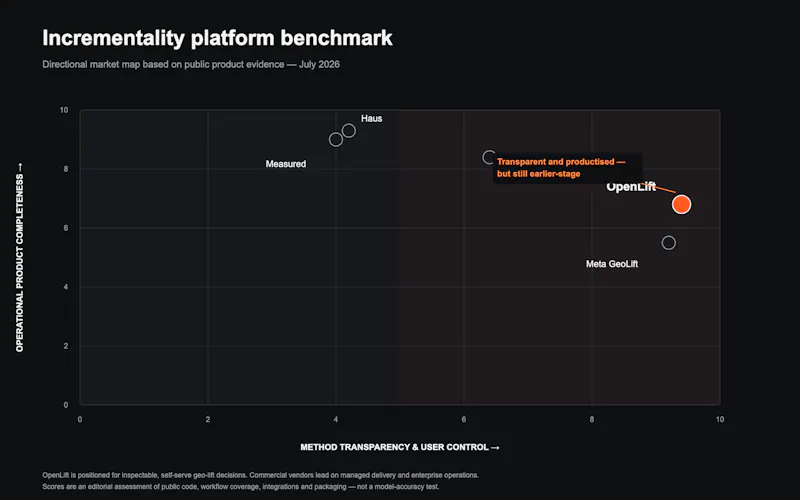Select the OpenLift text label
The height and width of the screenshot is (500, 800).
pos(631,187)
